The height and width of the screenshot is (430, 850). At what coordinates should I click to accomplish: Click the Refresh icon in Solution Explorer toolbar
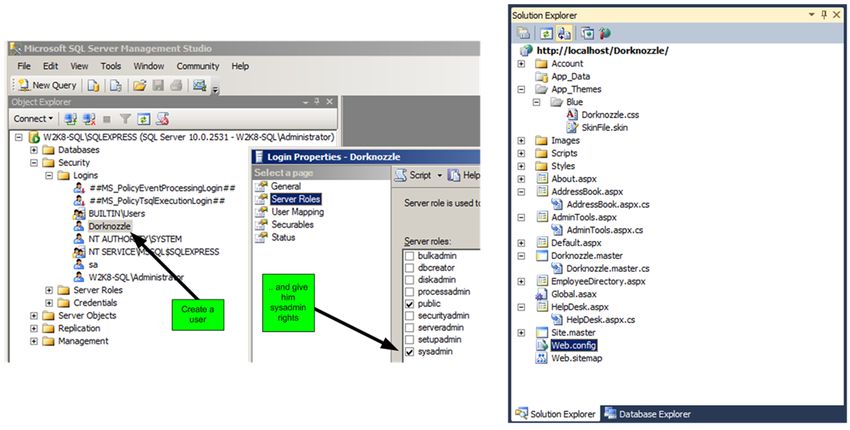pos(546,34)
